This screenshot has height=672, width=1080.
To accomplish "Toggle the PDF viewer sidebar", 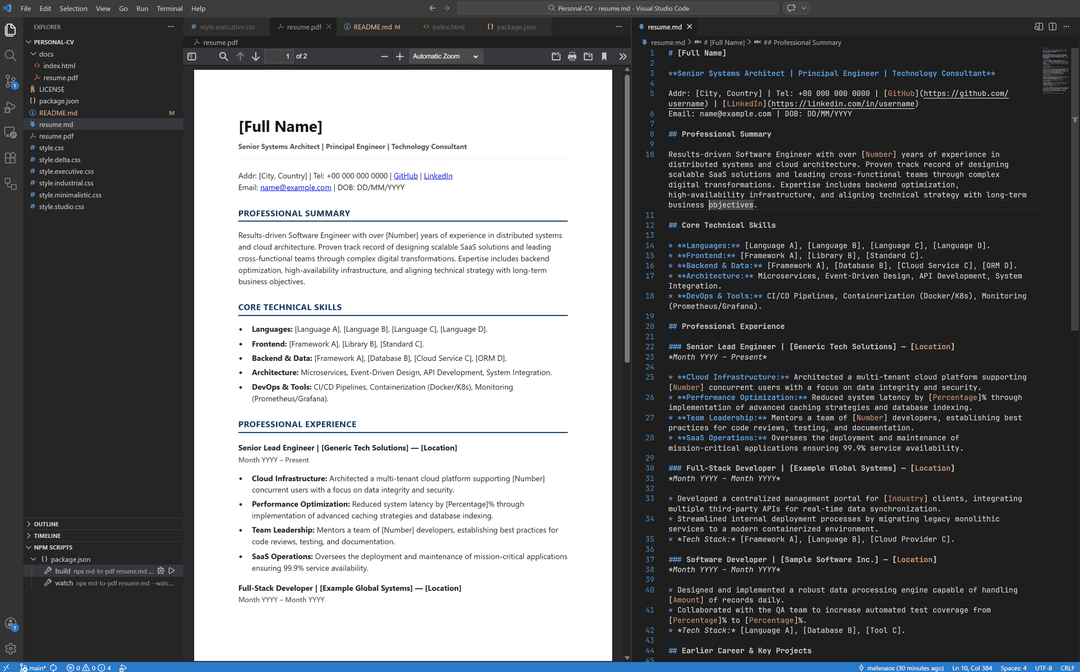I will pyautogui.click(x=192, y=56).
